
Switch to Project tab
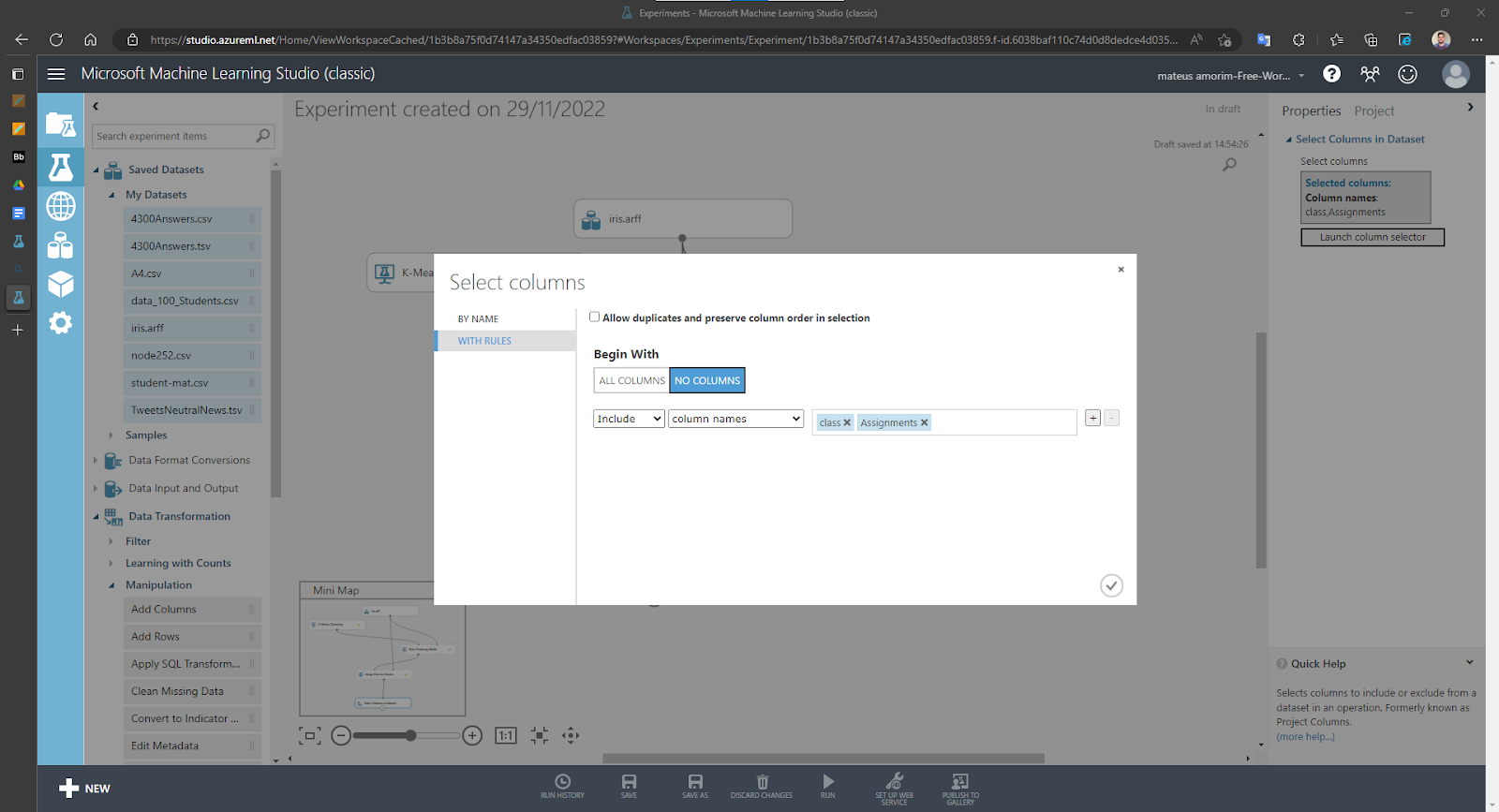[x=1373, y=111]
